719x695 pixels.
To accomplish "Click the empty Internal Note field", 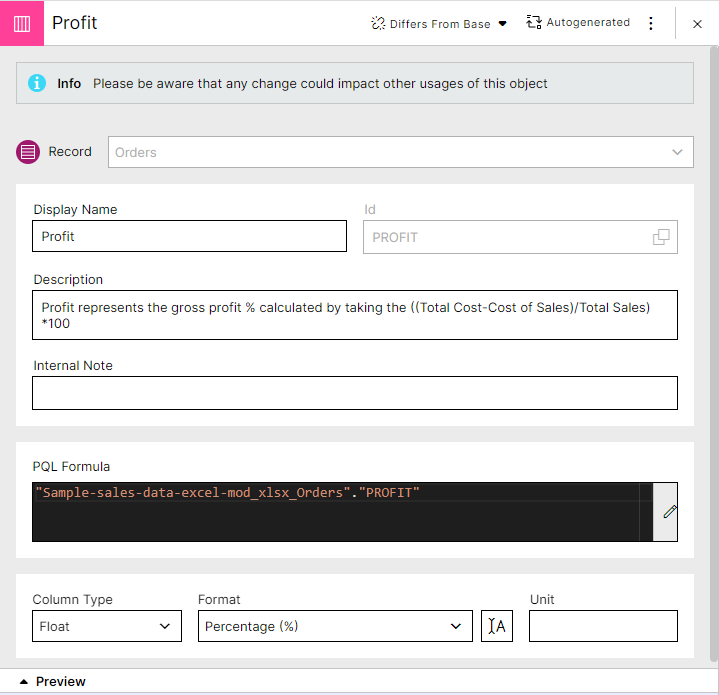I will 354,393.
